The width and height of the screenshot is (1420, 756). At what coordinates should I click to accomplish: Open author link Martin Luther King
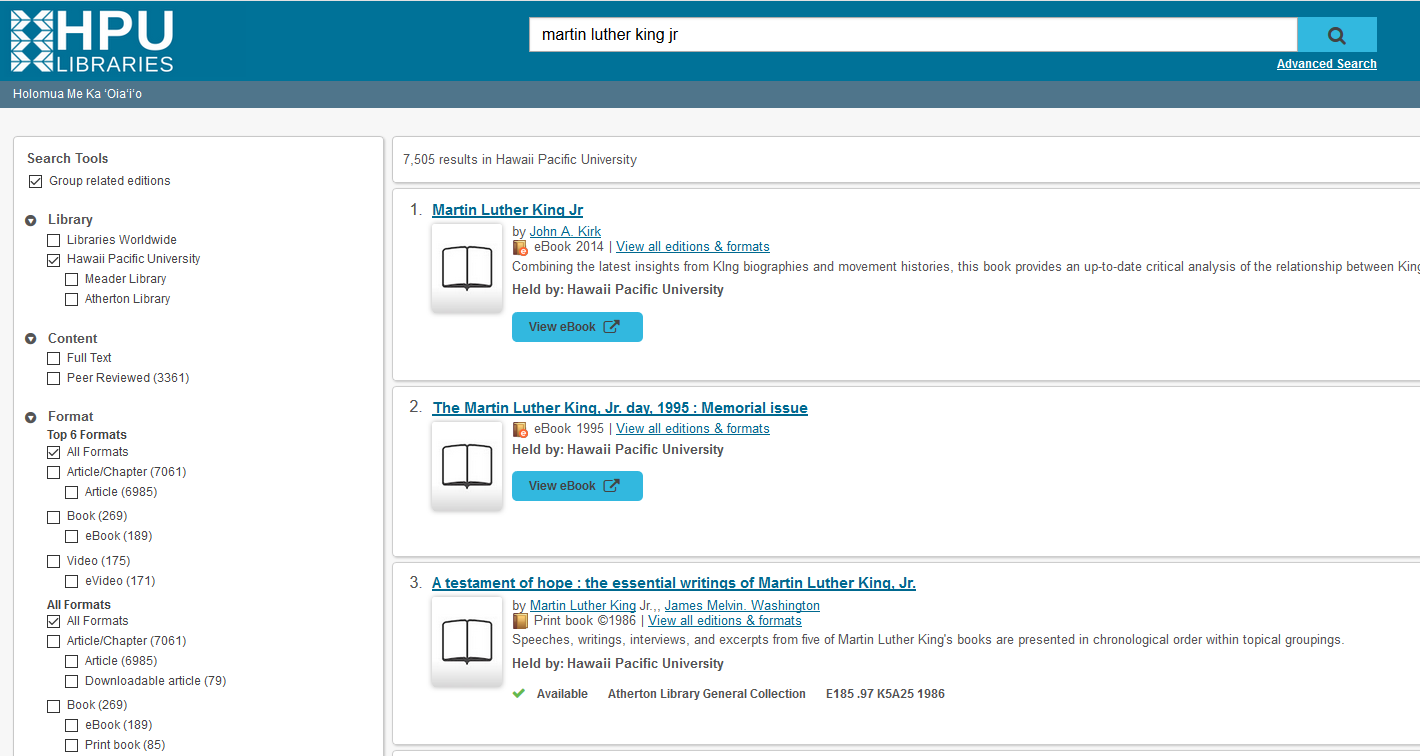pos(583,606)
